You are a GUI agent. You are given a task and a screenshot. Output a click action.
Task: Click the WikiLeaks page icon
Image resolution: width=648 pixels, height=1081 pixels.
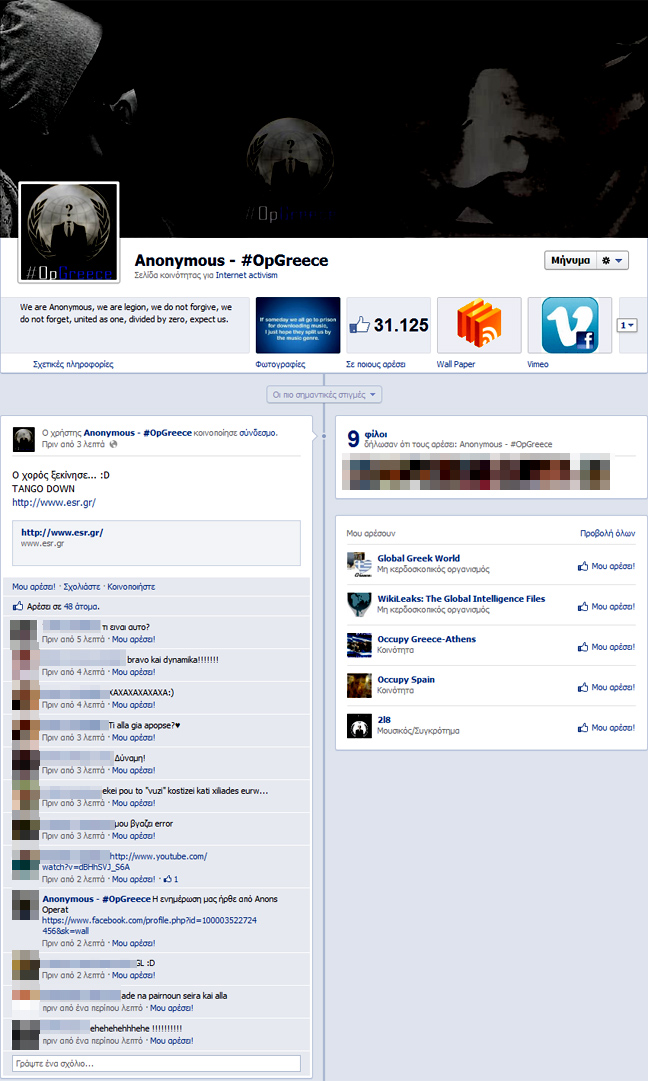click(359, 605)
